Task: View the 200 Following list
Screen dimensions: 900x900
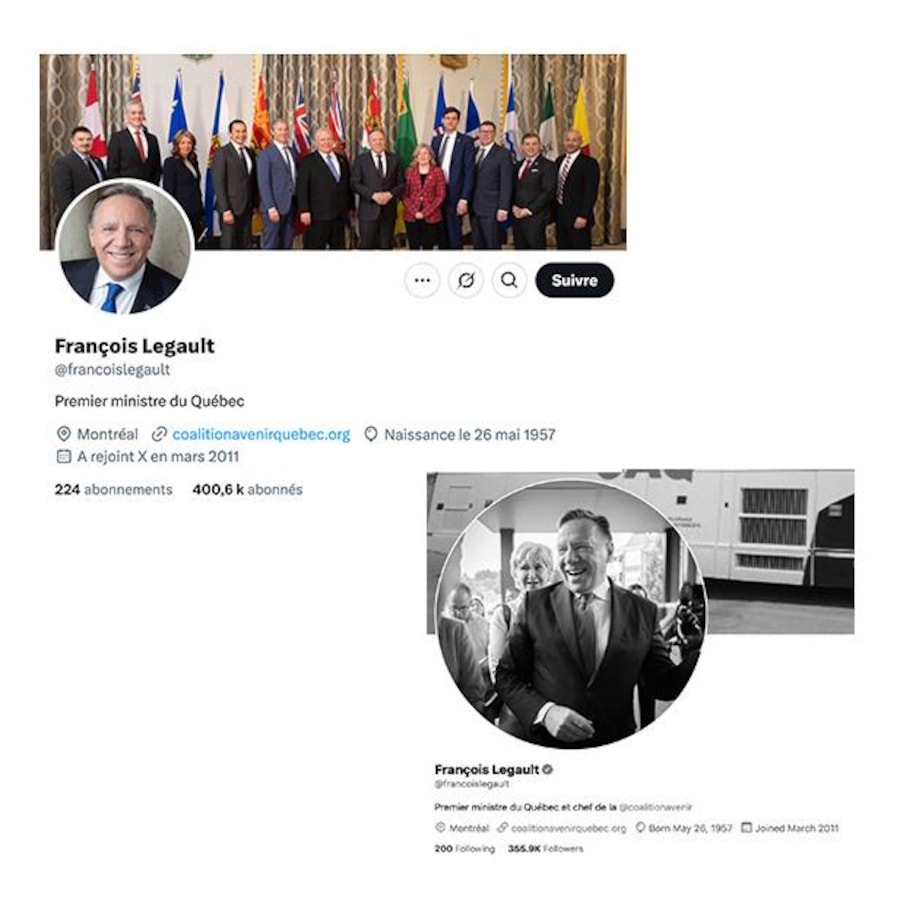Action: click(x=464, y=849)
